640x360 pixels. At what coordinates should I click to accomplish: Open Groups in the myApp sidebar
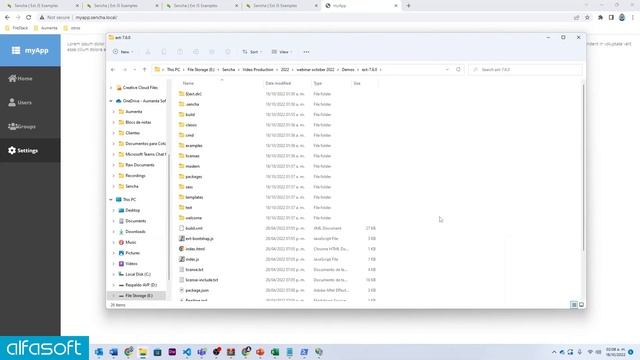30,127
